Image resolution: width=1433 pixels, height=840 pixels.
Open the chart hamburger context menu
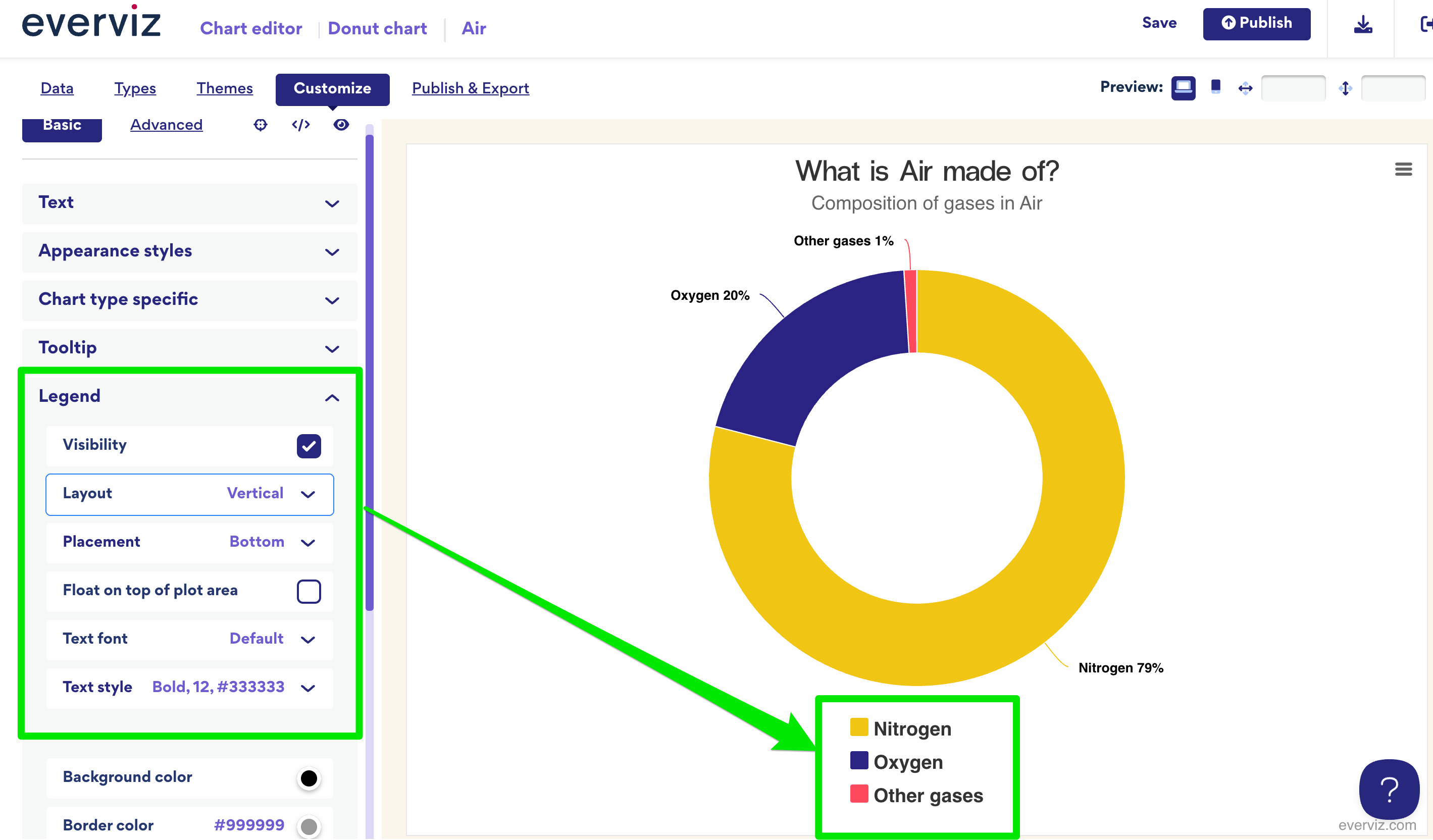point(1403,170)
